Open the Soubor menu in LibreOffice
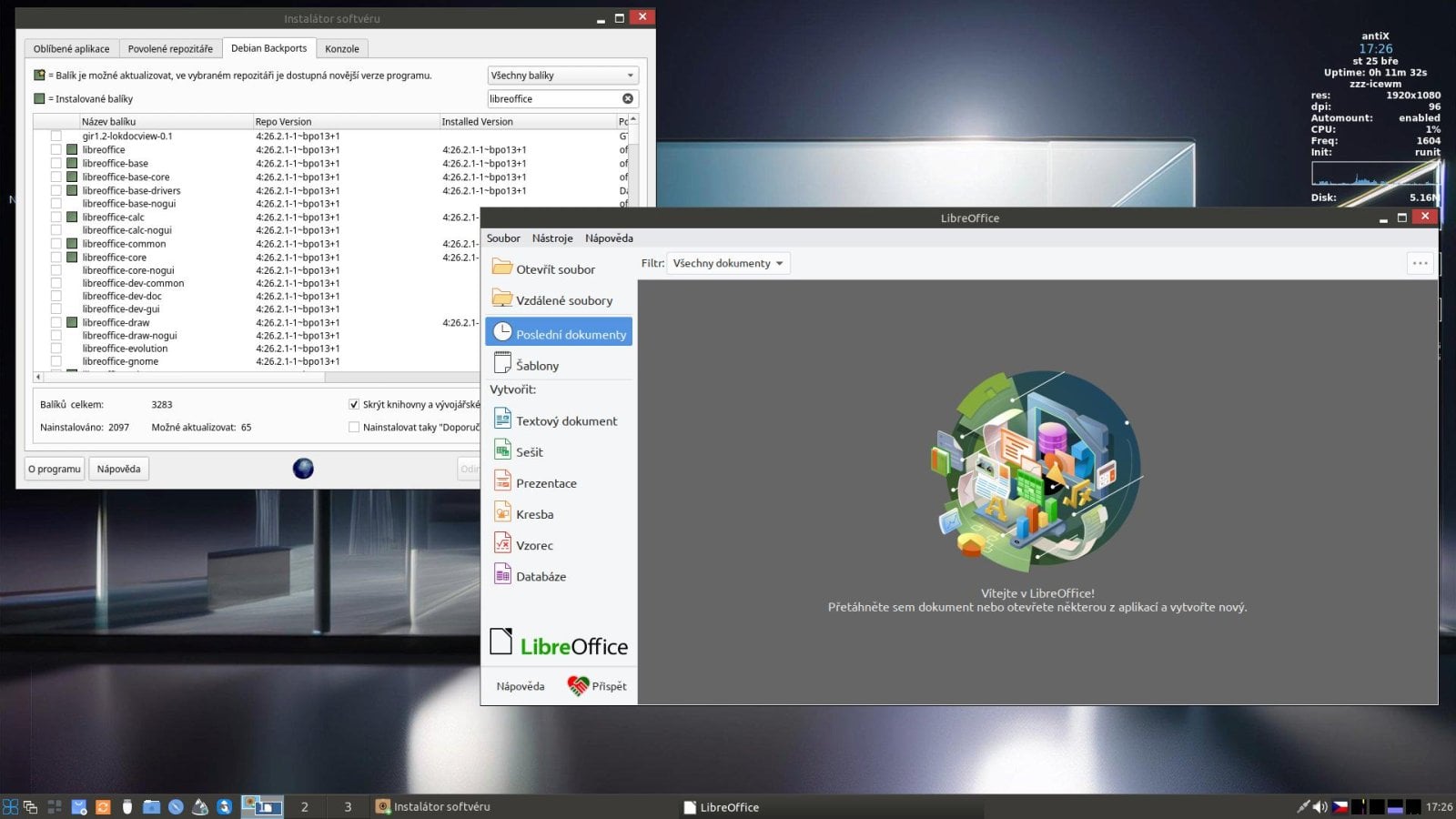 point(503,238)
